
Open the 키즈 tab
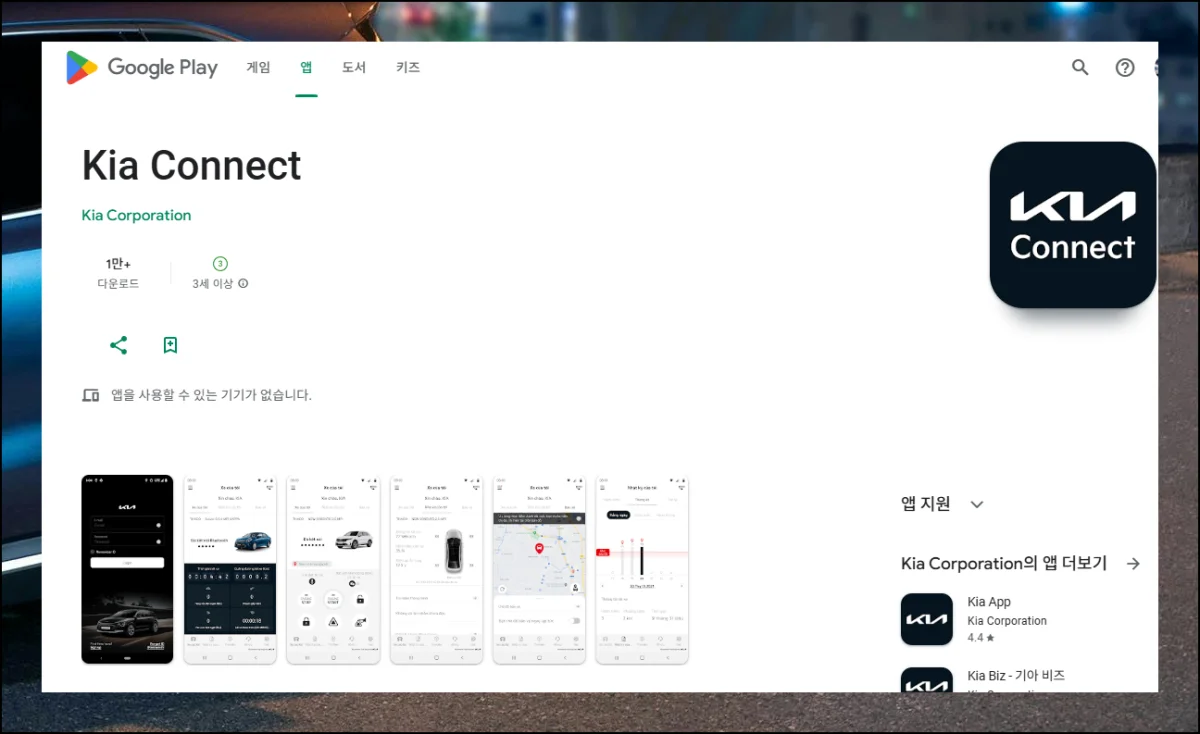point(408,68)
